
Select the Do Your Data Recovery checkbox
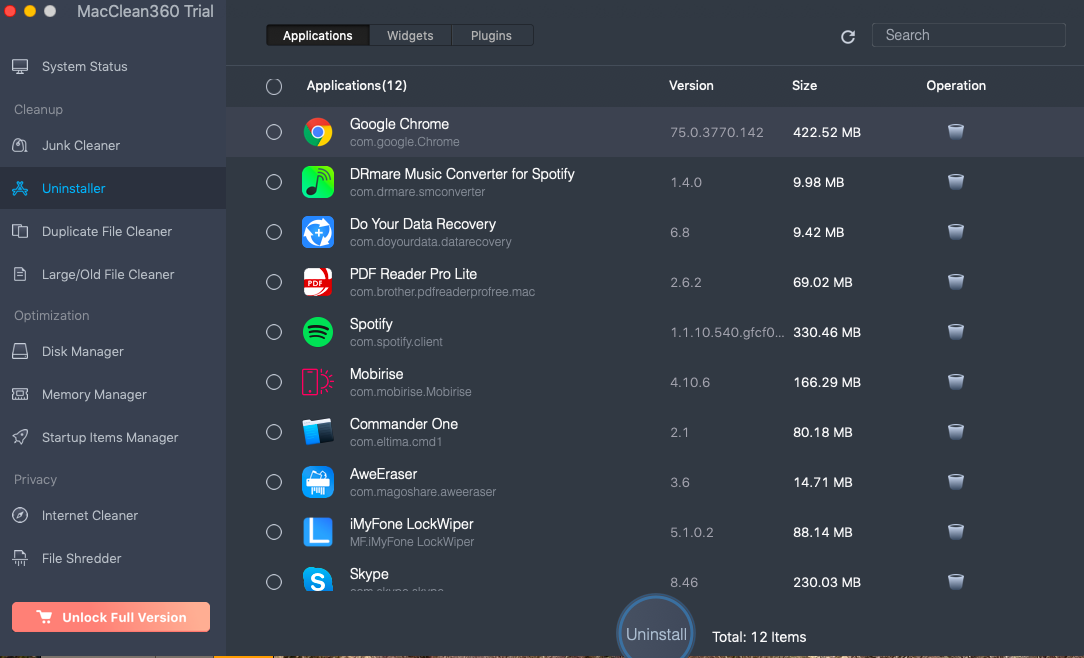tap(274, 232)
